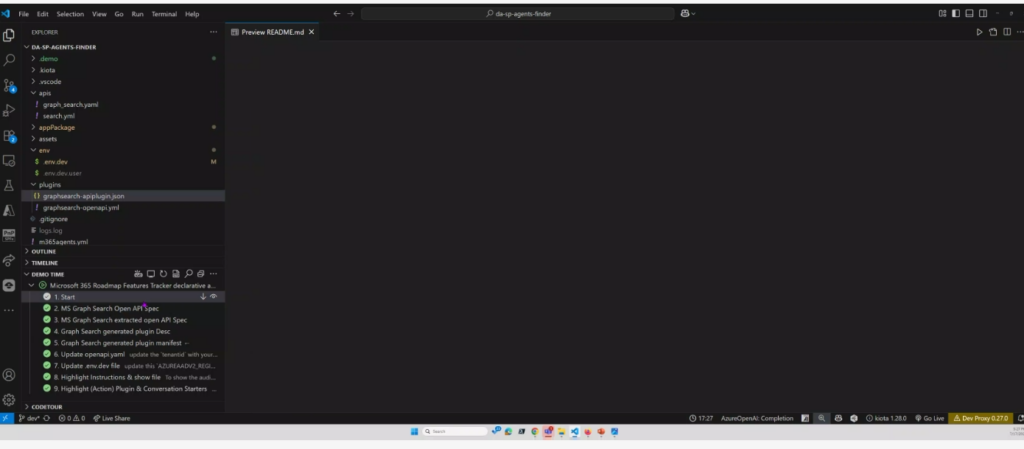Open Copilot chat icon in title bar
Image resolution: width=1024 pixels, height=449 pixels.
684,13
